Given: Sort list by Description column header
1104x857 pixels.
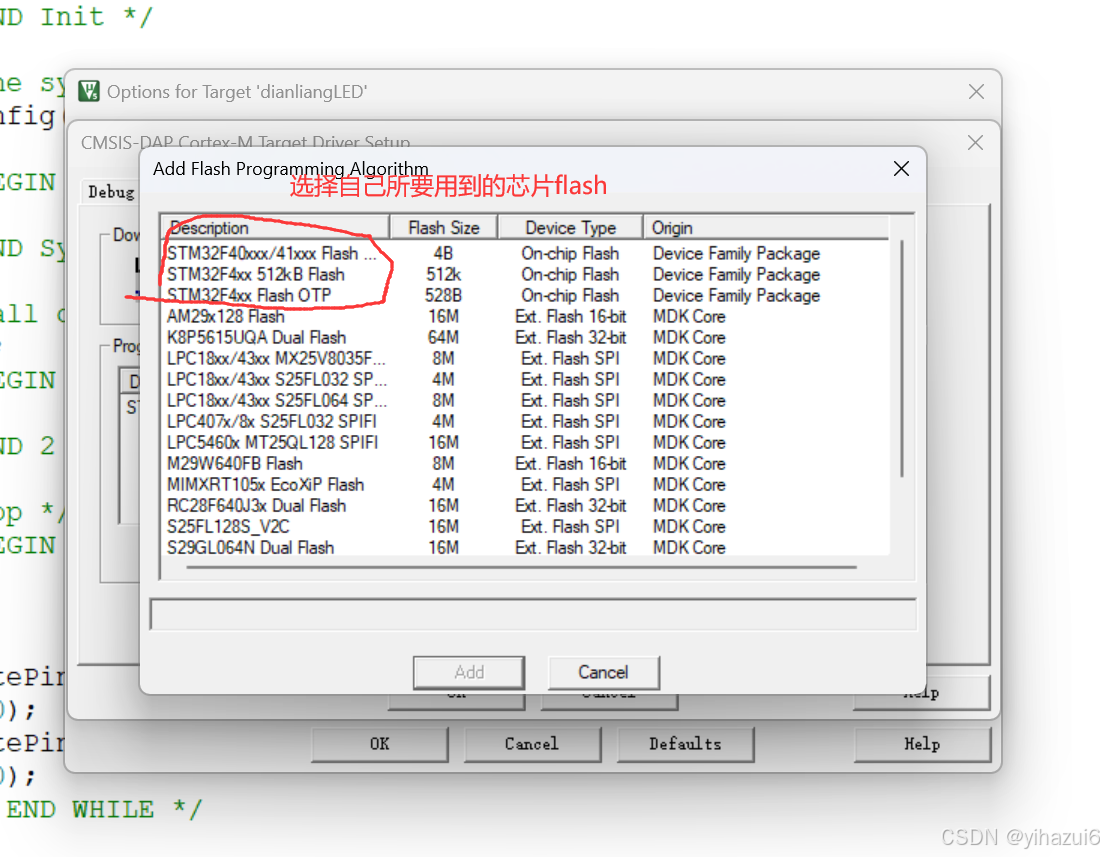Looking at the screenshot, I should (x=276, y=228).
